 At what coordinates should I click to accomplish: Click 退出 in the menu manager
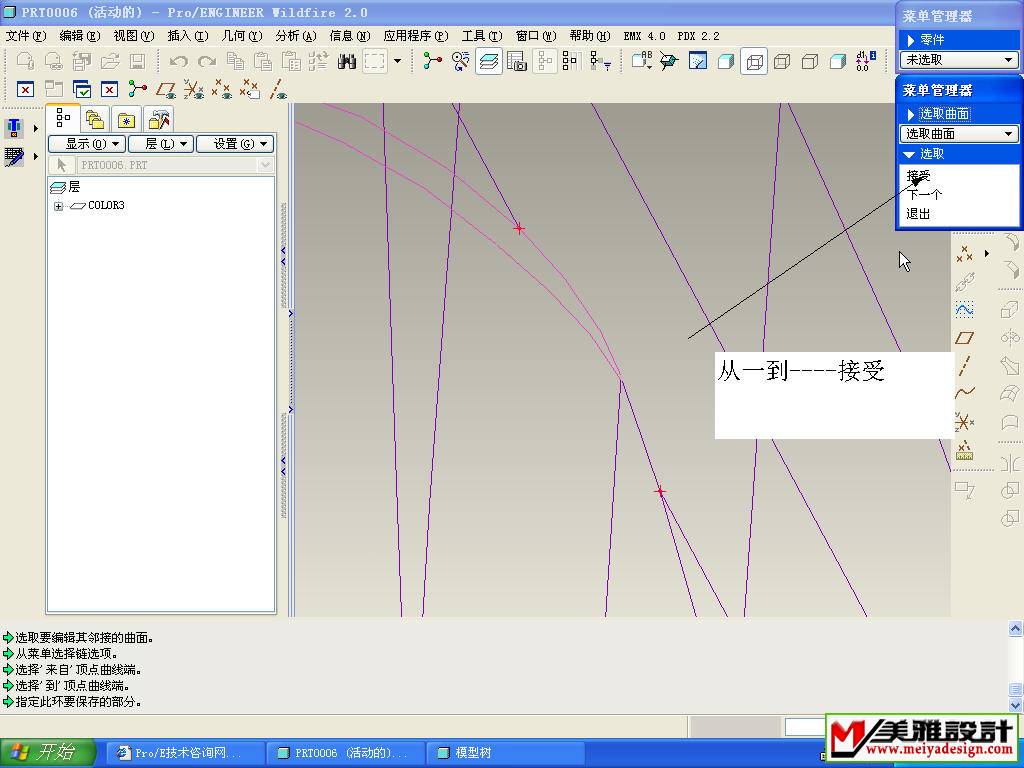pyautogui.click(x=918, y=214)
